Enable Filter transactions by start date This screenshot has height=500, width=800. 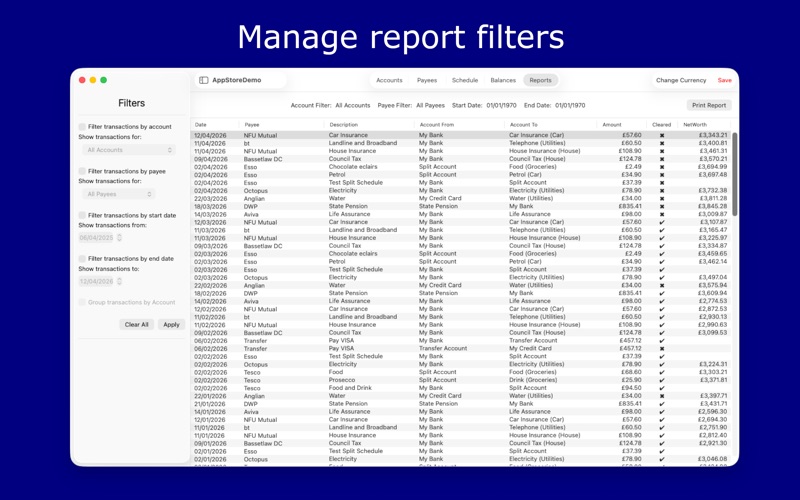(x=82, y=215)
